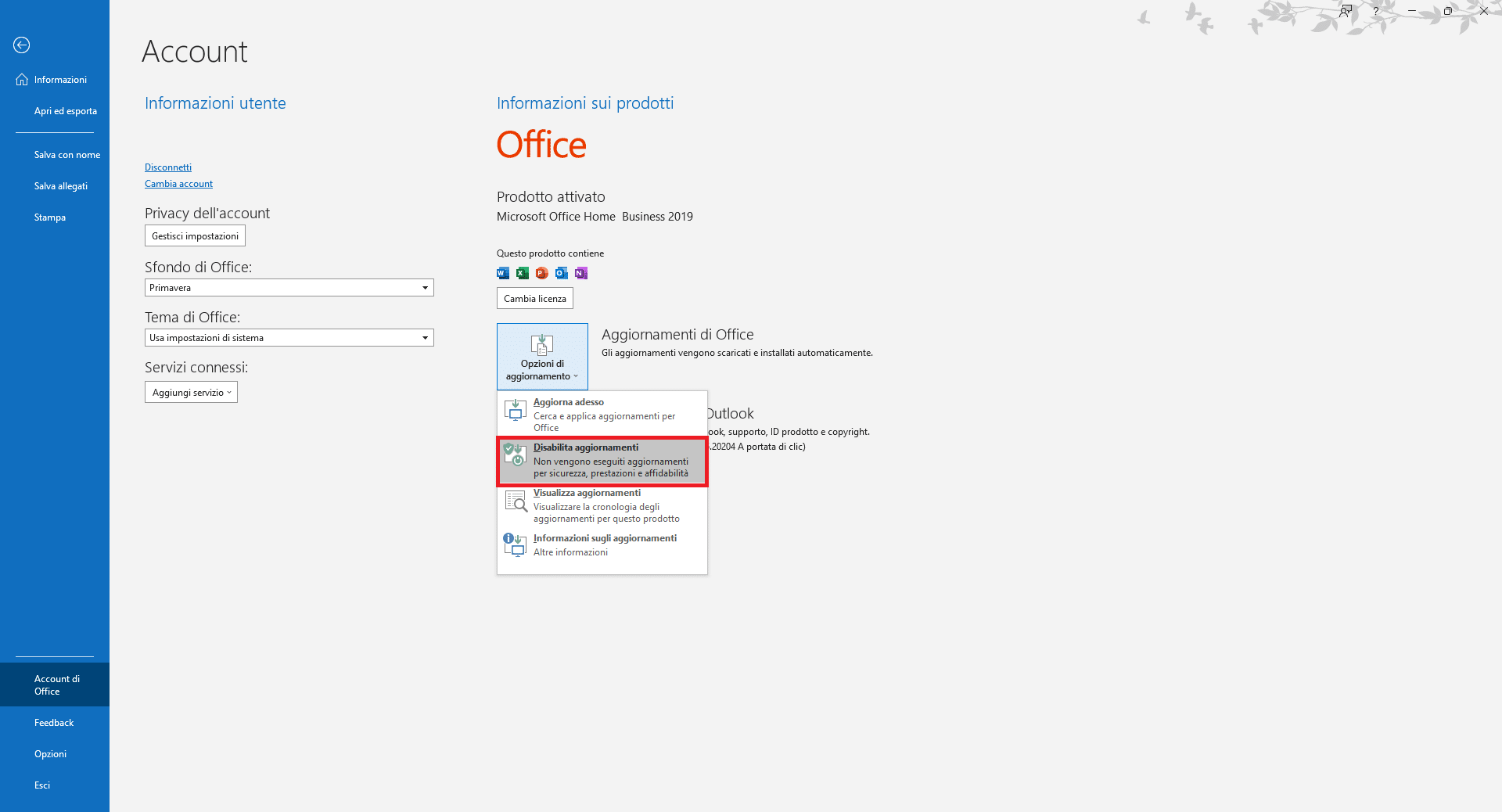Click the Cambia account link

(x=178, y=184)
